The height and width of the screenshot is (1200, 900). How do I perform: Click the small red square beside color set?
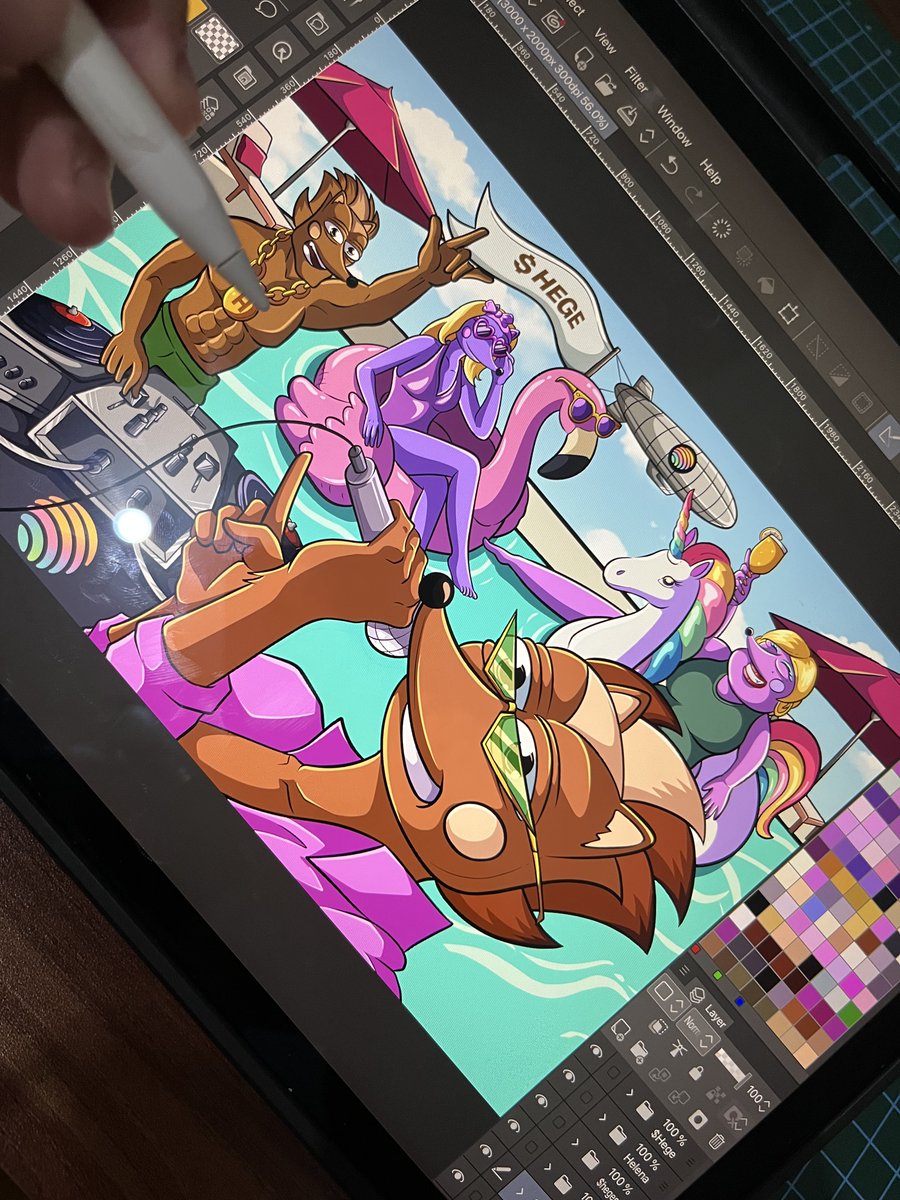click(x=695, y=949)
